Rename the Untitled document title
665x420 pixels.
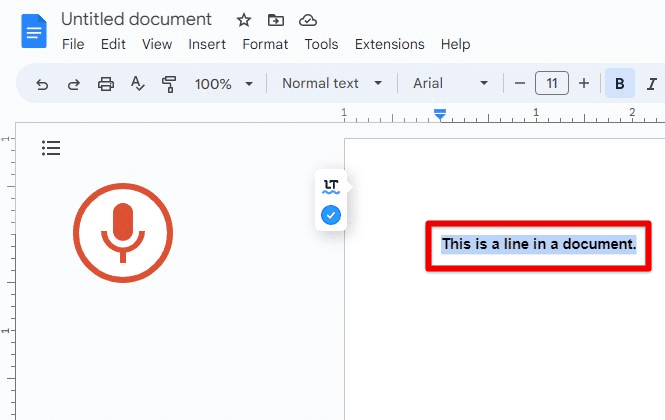coord(136,20)
